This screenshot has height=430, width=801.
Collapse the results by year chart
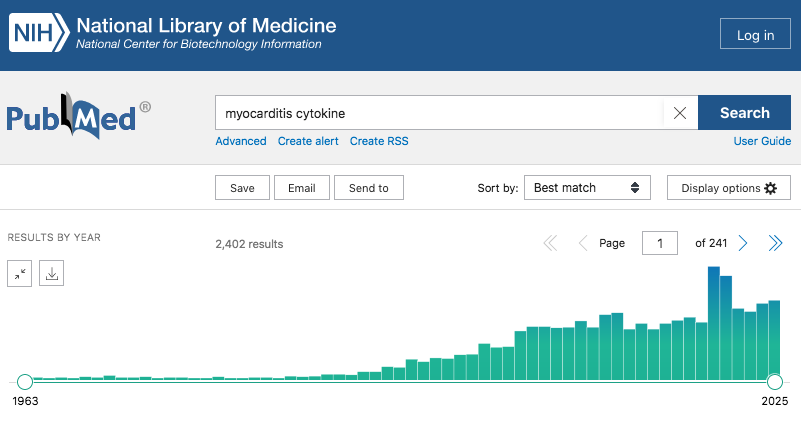(x=20, y=273)
